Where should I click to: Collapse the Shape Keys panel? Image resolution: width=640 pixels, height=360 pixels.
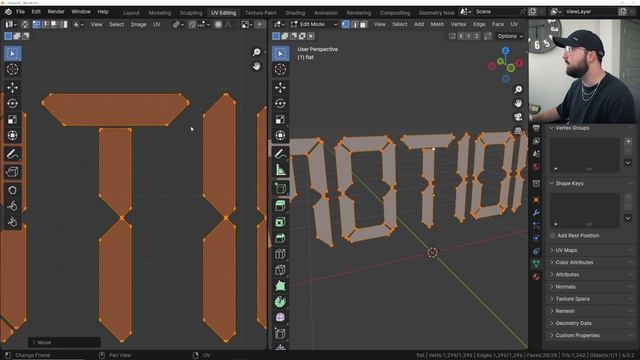[590, 183]
